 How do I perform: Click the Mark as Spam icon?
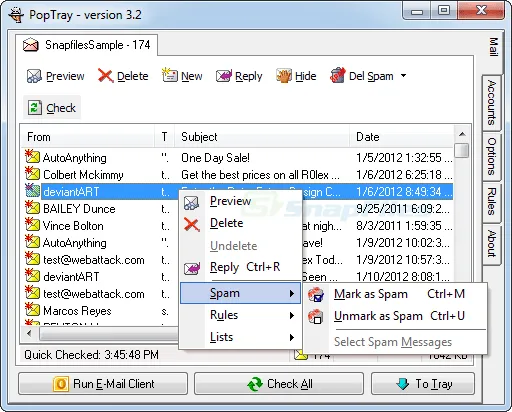316,295
